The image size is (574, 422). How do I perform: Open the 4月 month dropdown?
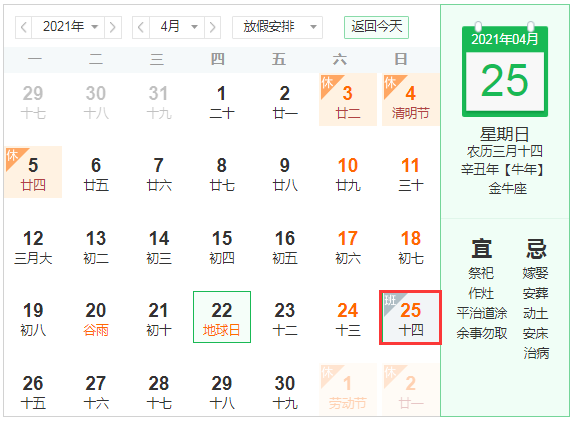point(177,27)
